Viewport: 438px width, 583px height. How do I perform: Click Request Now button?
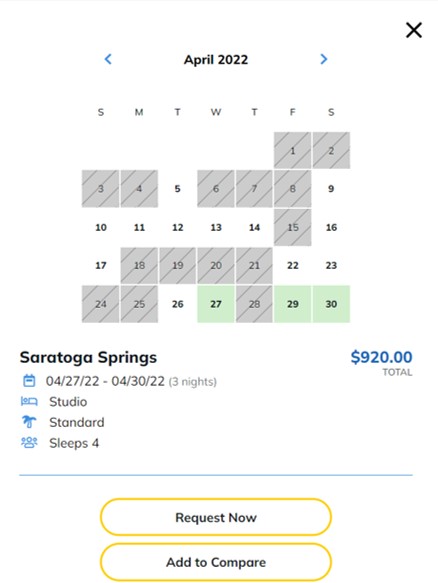coord(216,517)
